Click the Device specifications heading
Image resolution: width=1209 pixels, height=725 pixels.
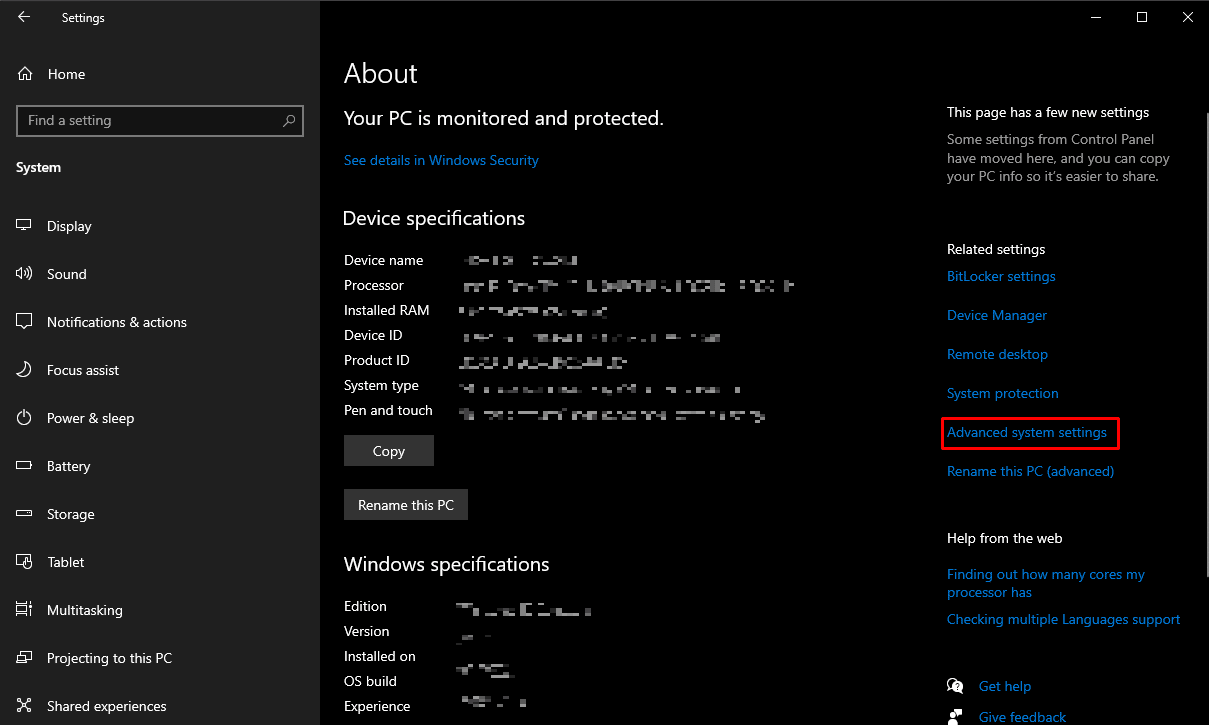[434, 218]
